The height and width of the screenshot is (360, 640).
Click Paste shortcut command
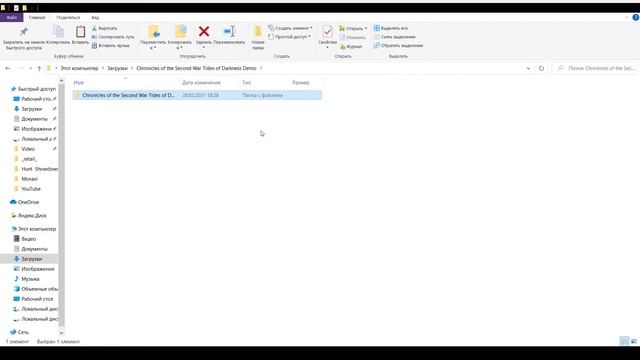[111, 45]
